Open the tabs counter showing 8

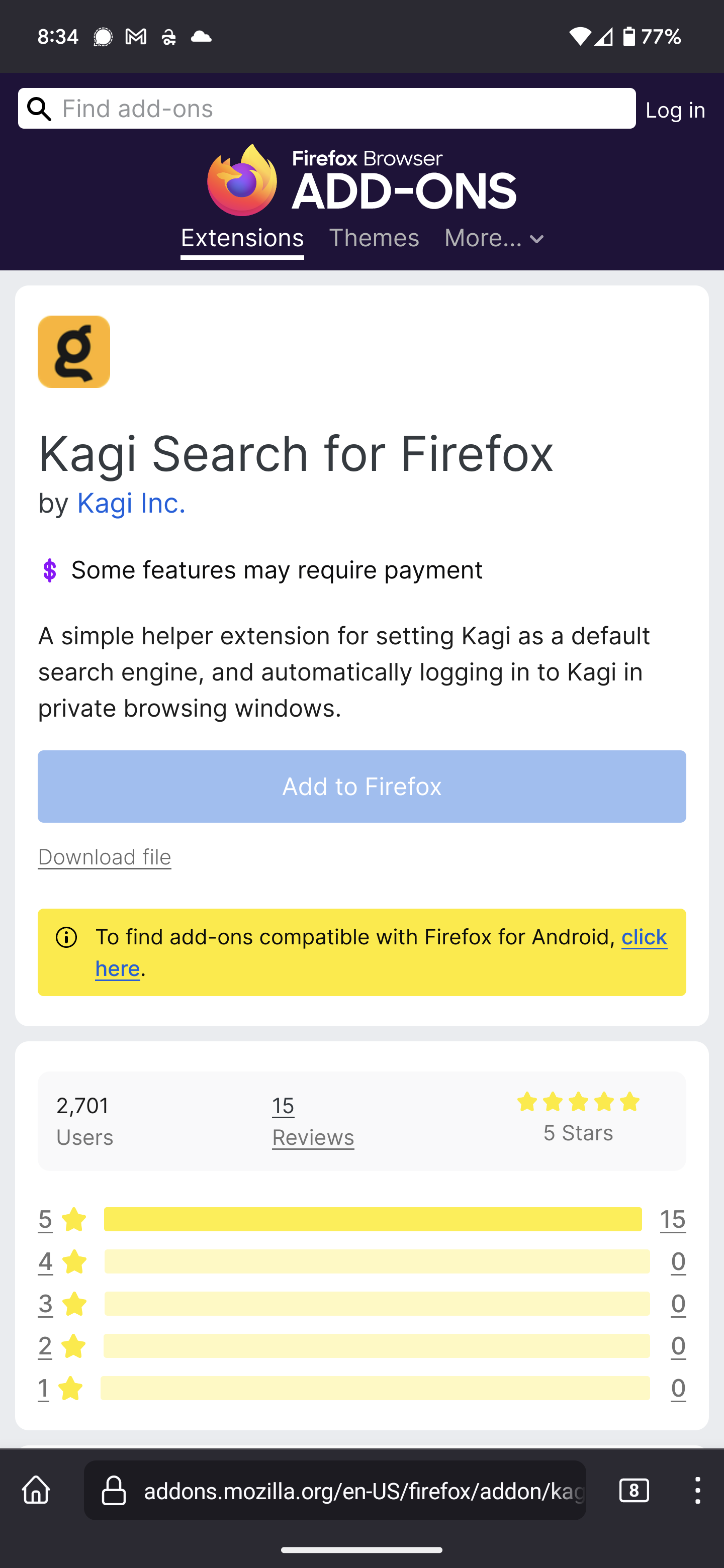click(x=633, y=1491)
